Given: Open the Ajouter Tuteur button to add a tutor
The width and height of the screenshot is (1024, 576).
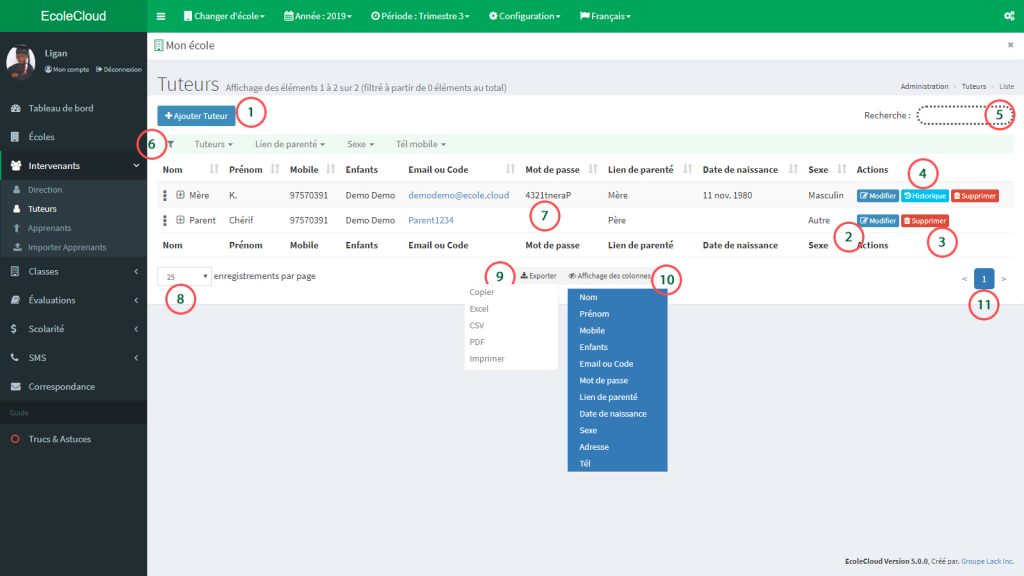Looking at the screenshot, I should click(x=194, y=114).
